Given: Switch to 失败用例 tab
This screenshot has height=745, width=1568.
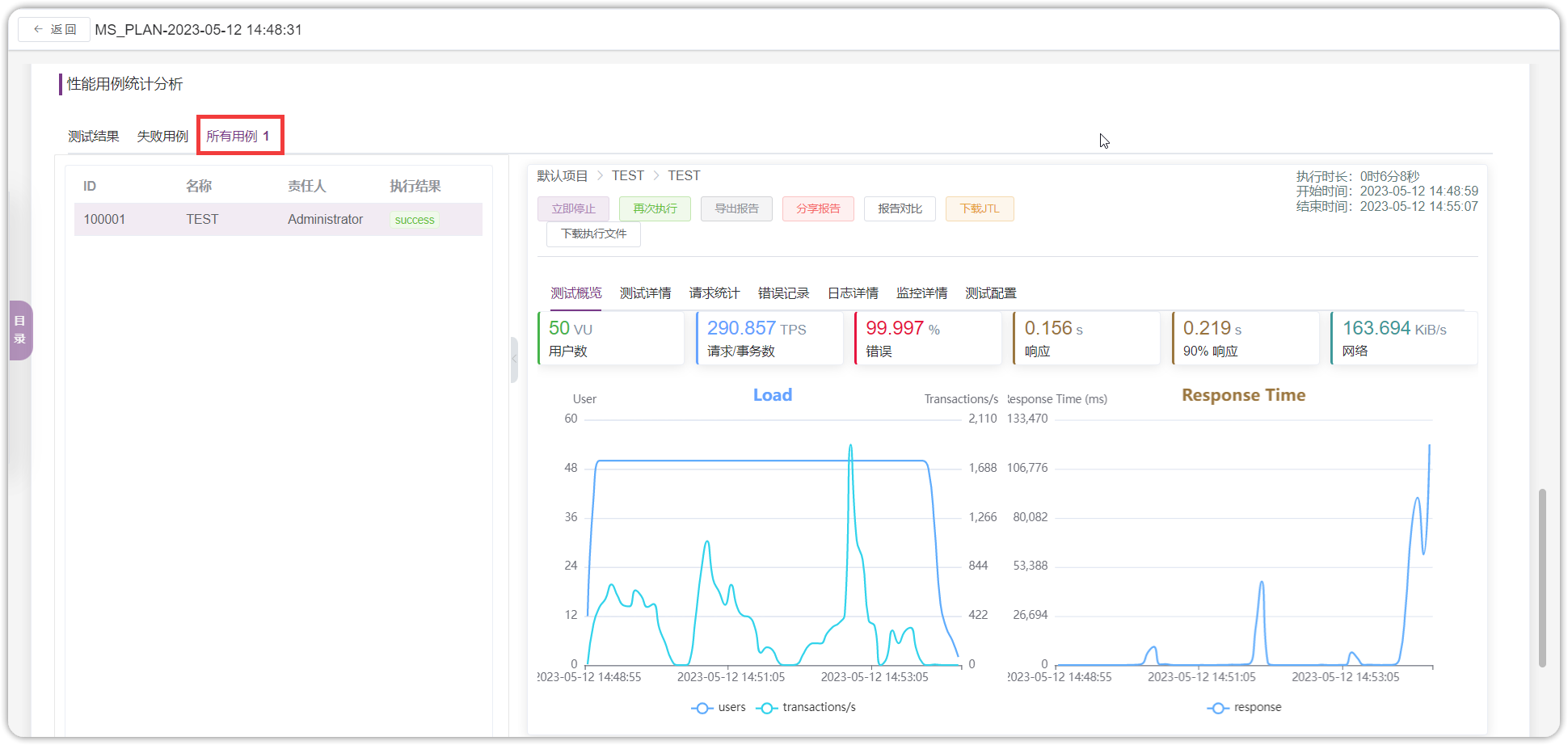Looking at the screenshot, I should 162,136.
